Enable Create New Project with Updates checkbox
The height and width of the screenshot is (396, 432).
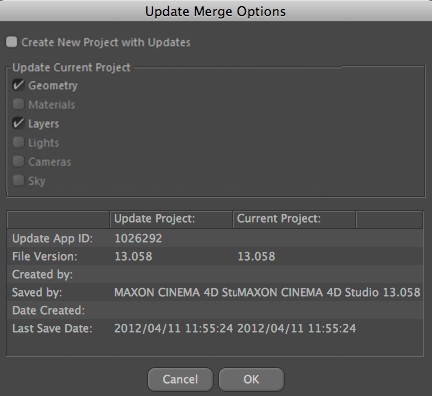tap(12, 42)
